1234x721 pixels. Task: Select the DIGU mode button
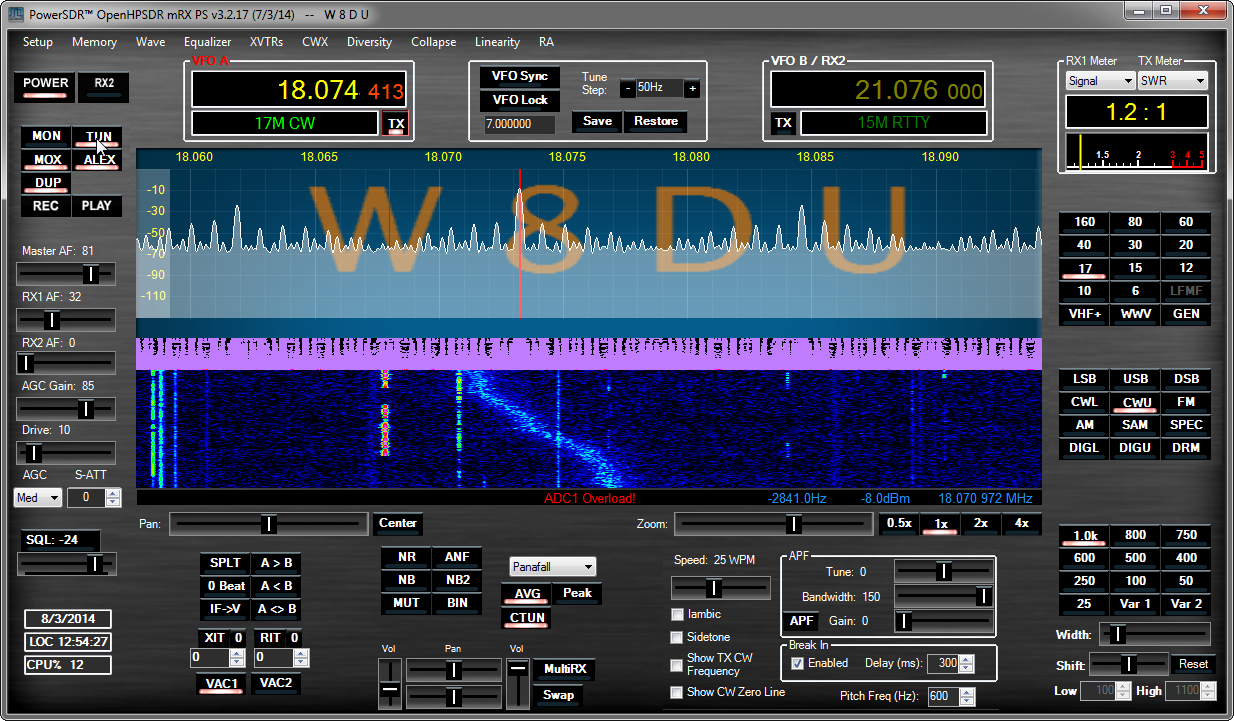pyautogui.click(x=1135, y=448)
